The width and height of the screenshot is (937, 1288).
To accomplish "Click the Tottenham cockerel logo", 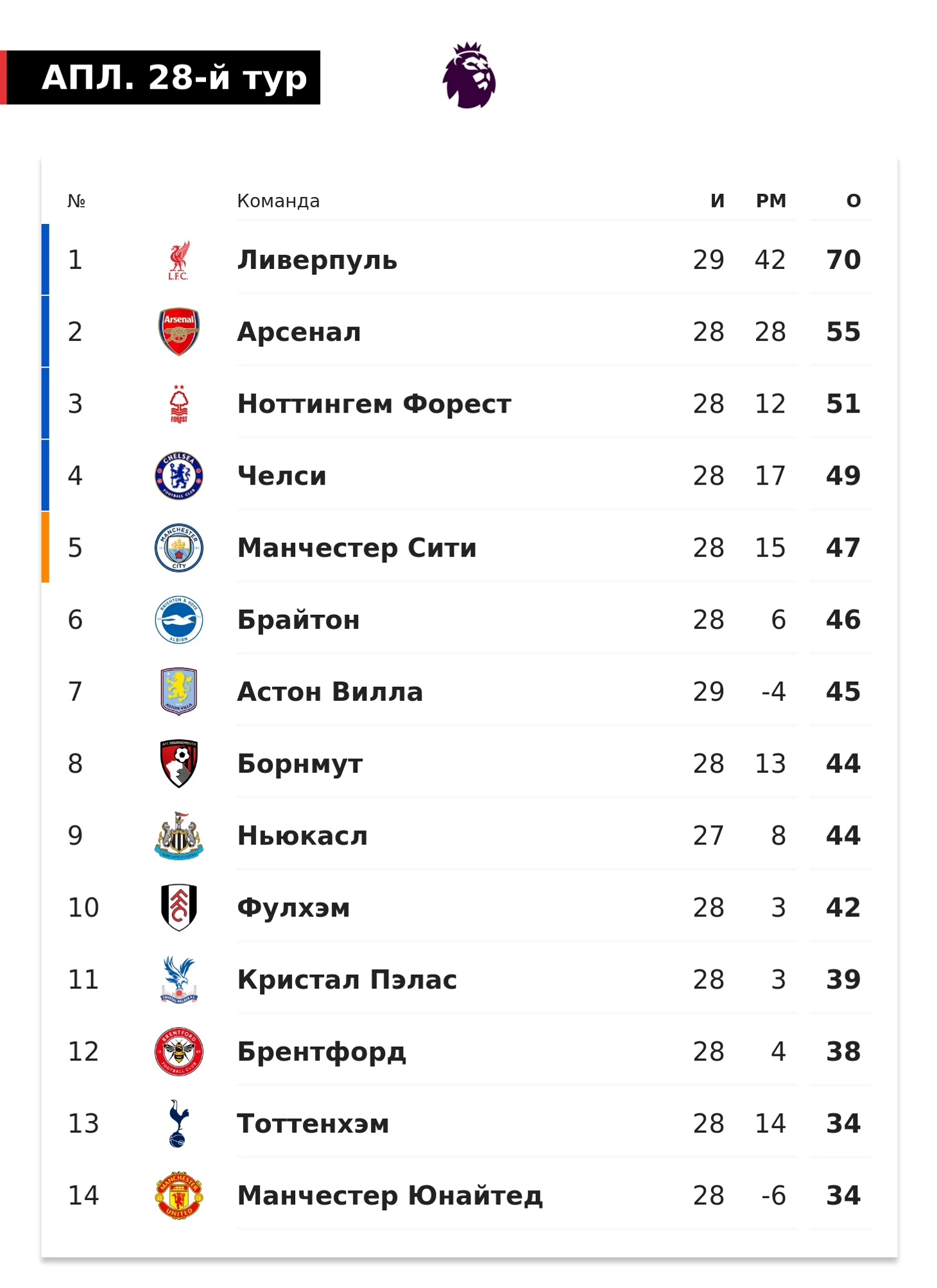I will pyautogui.click(x=178, y=1123).
